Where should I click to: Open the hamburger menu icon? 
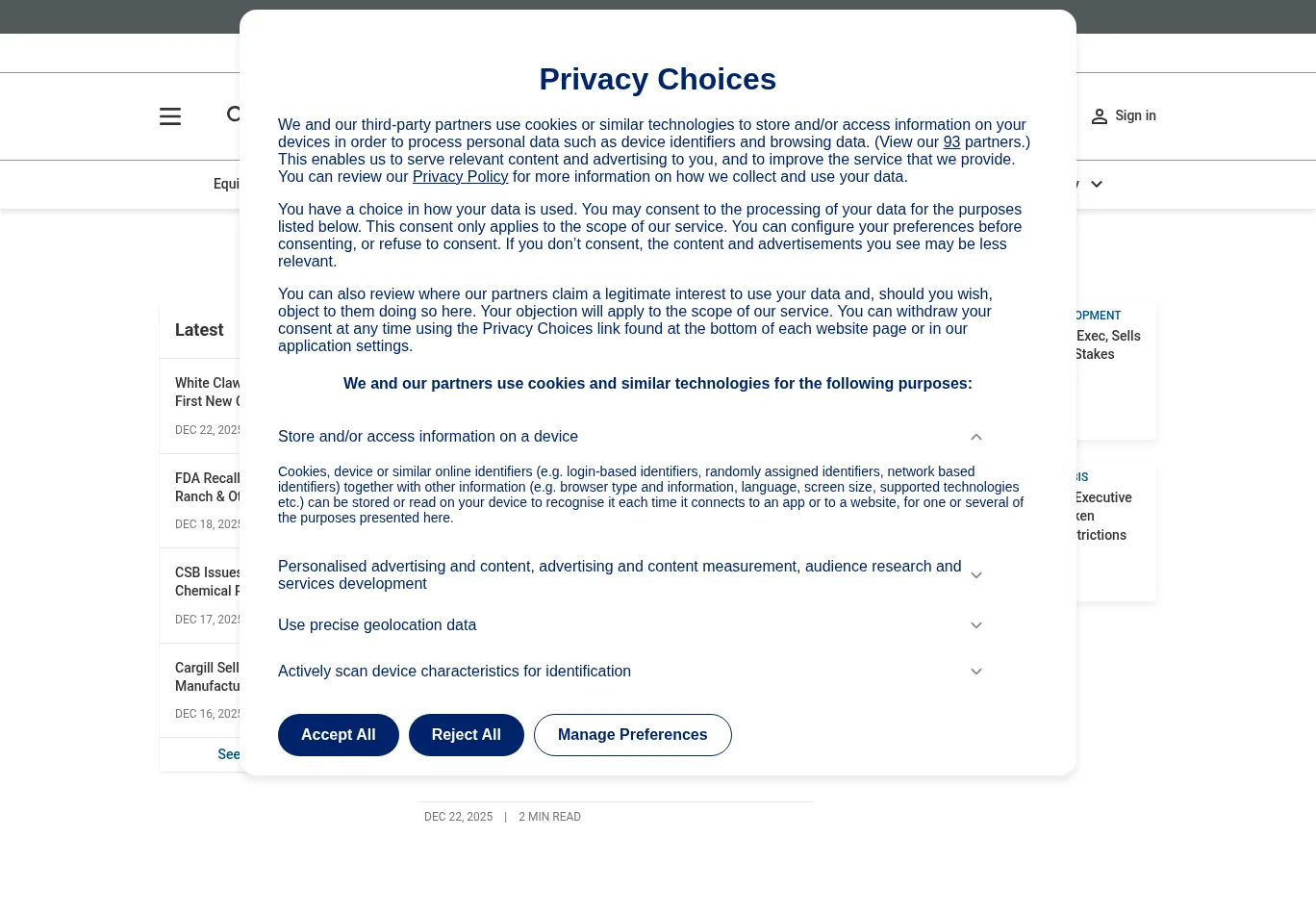[x=170, y=116]
